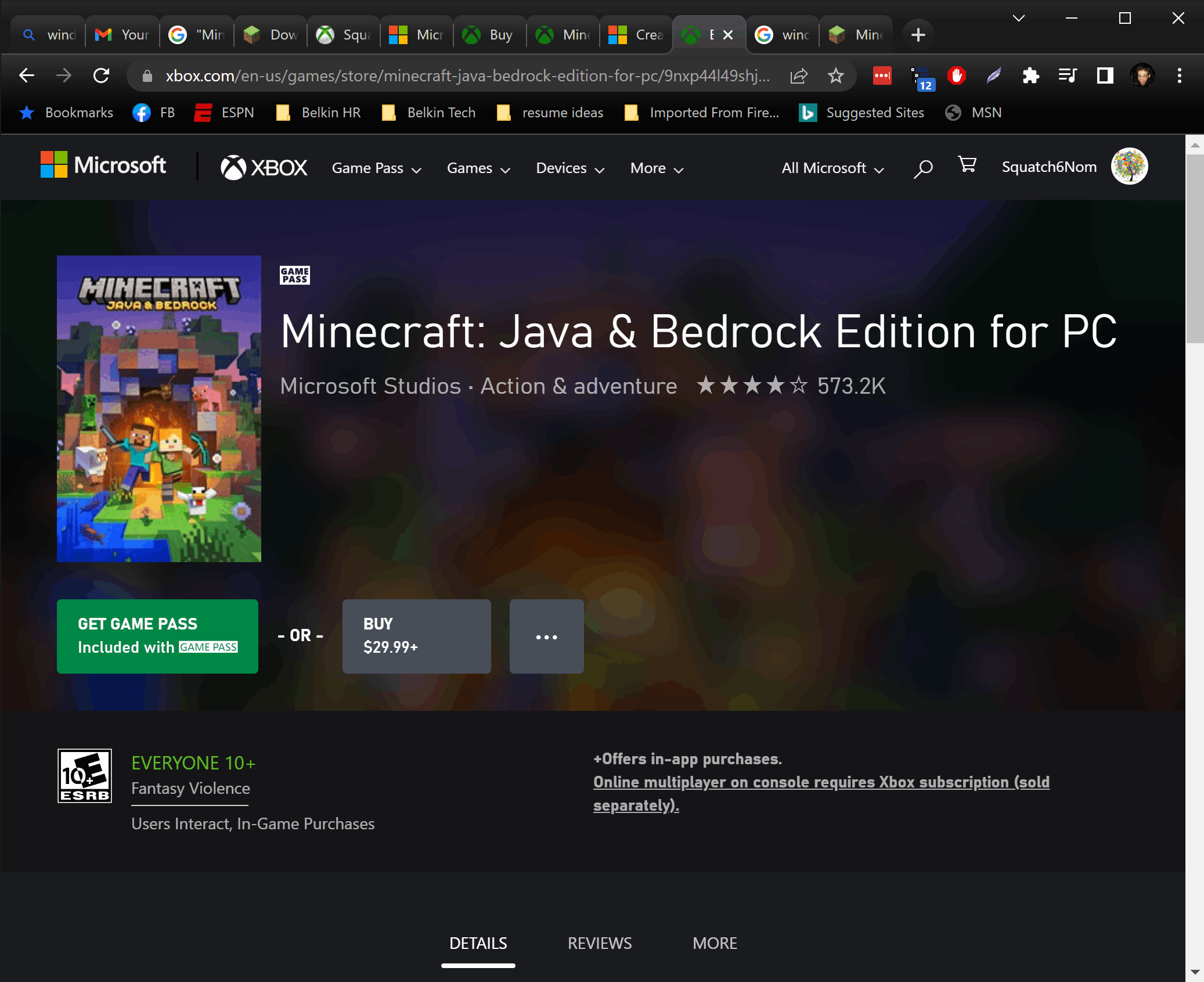Viewport: 1204px width, 982px height.
Task: Toggle the browser side panel
Action: click(1105, 75)
